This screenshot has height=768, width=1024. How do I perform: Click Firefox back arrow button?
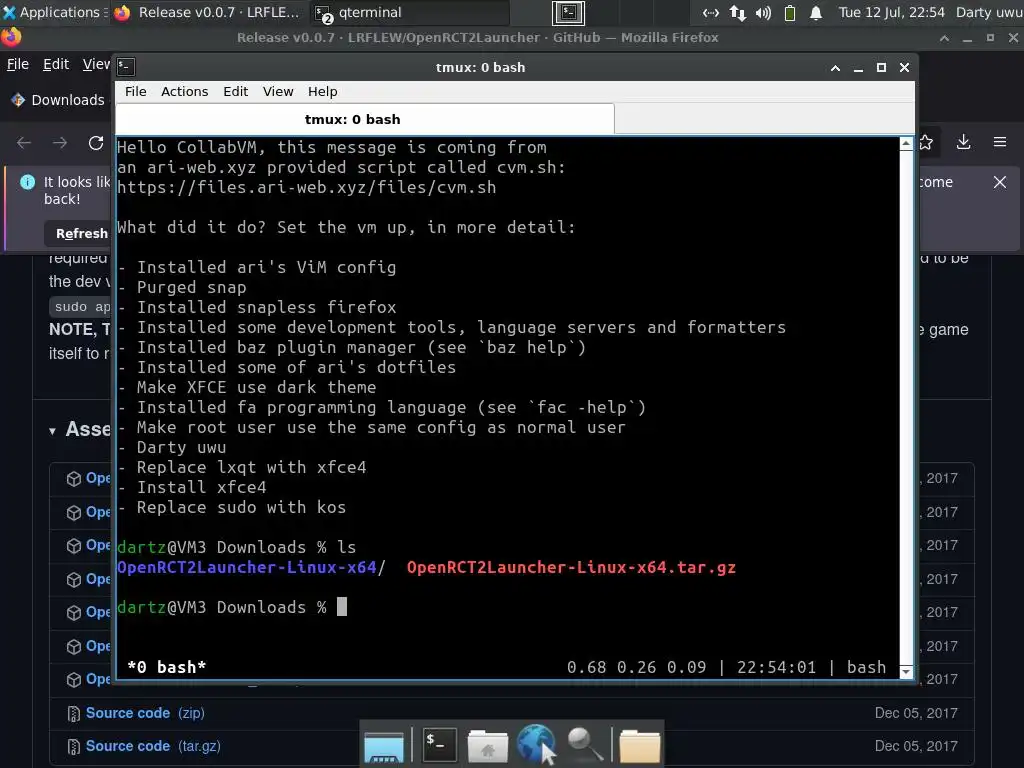[x=24, y=142]
